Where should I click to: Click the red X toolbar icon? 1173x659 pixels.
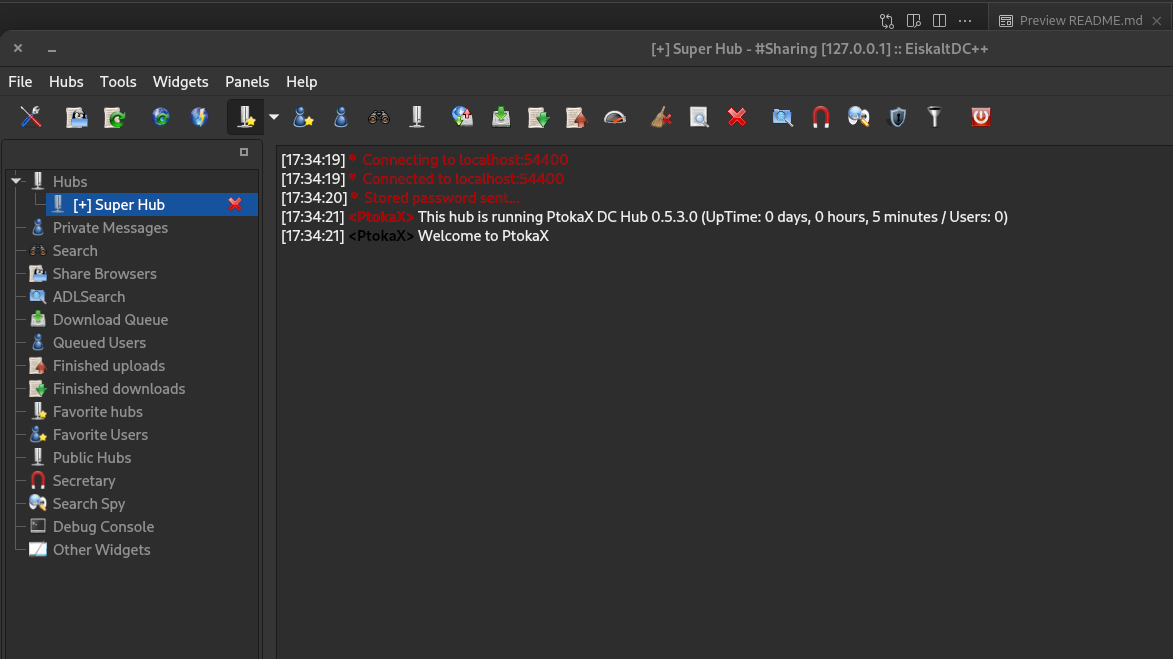point(737,117)
